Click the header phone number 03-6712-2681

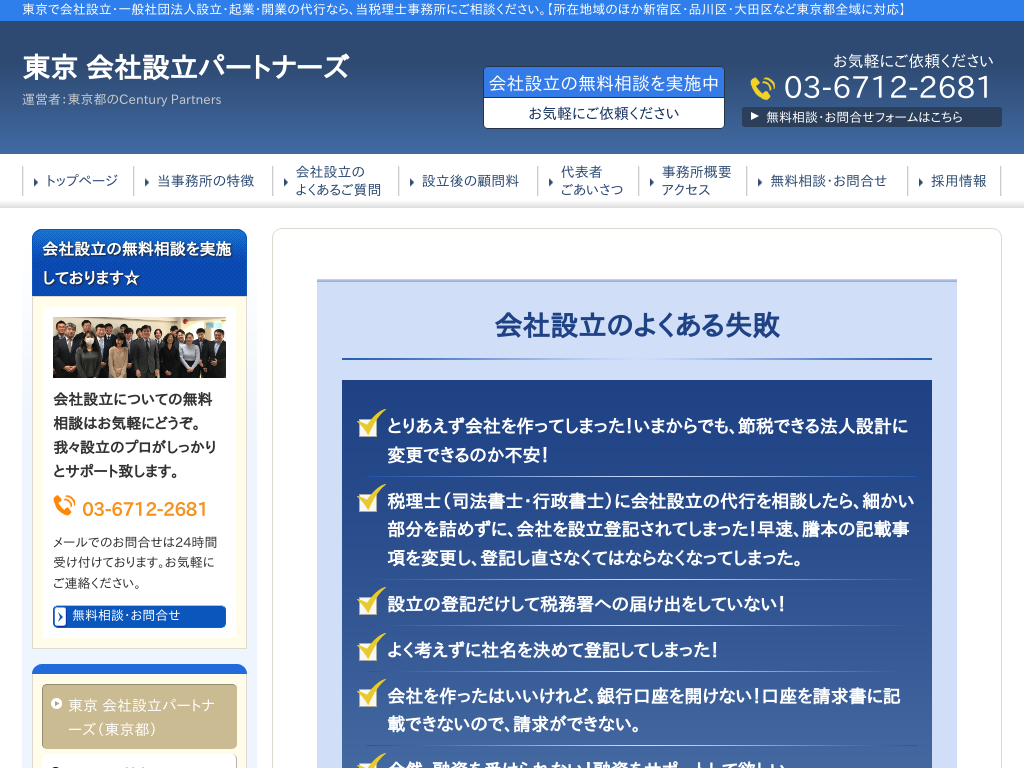click(888, 88)
